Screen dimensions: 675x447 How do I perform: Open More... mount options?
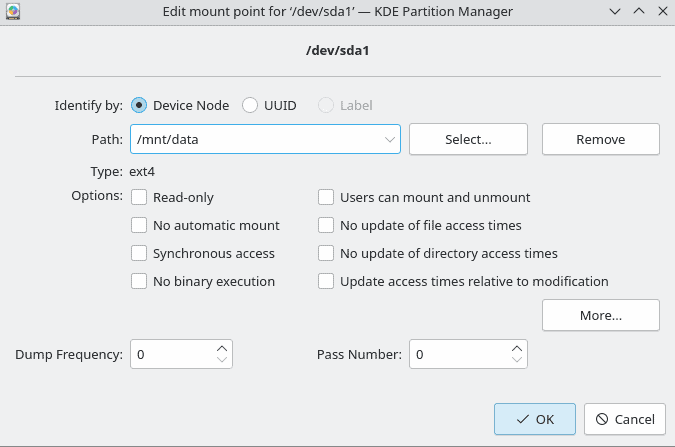(x=601, y=315)
